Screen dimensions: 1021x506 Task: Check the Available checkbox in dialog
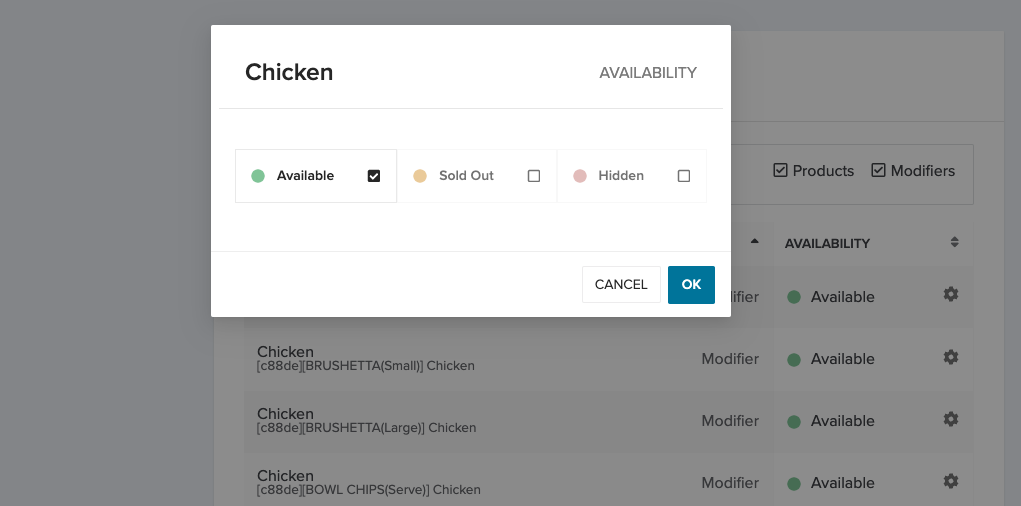[374, 176]
